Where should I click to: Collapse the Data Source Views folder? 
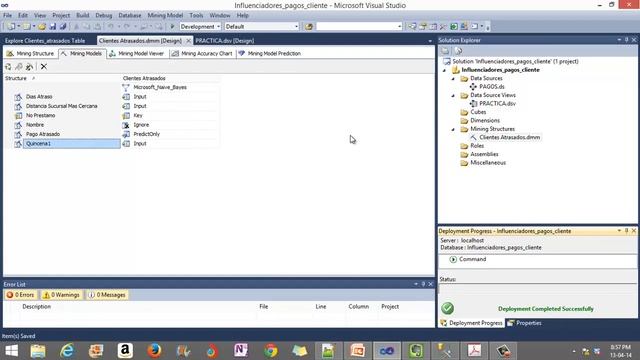point(453,96)
